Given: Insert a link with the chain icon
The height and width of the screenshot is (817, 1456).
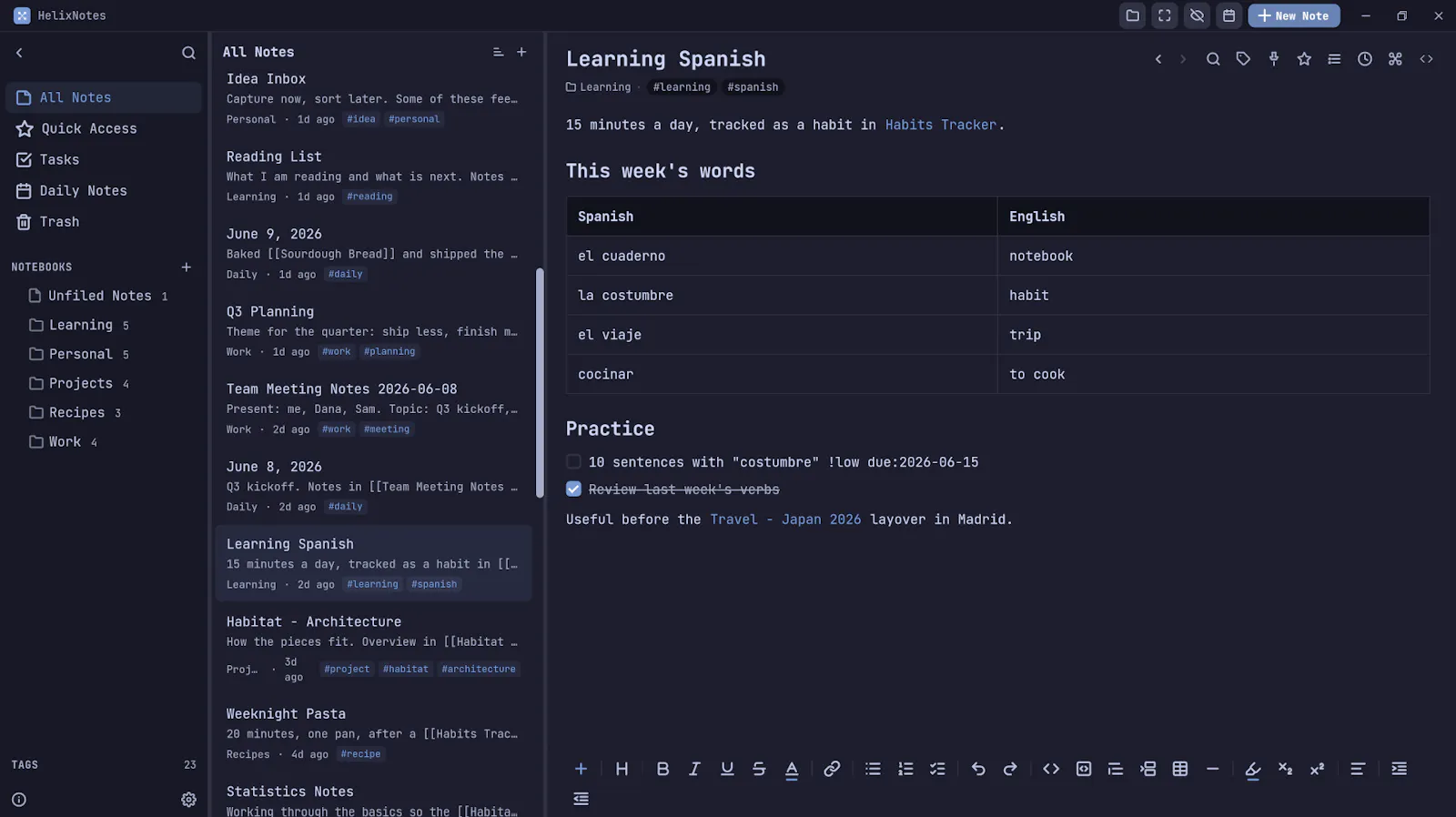Looking at the screenshot, I should [832, 769].
